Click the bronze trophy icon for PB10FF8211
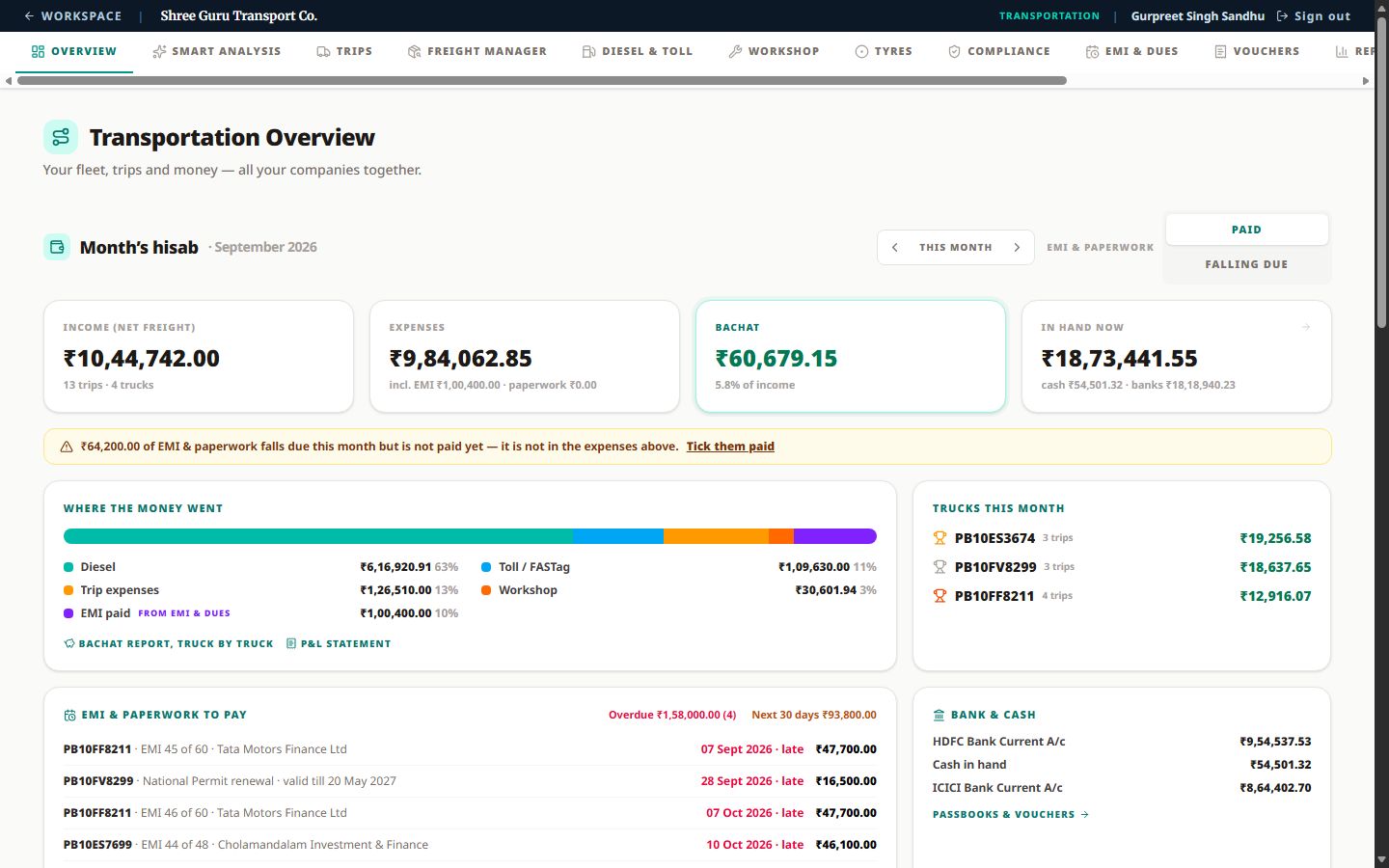This screenshot has width=1389, height=868. click(x=940, y=596)
